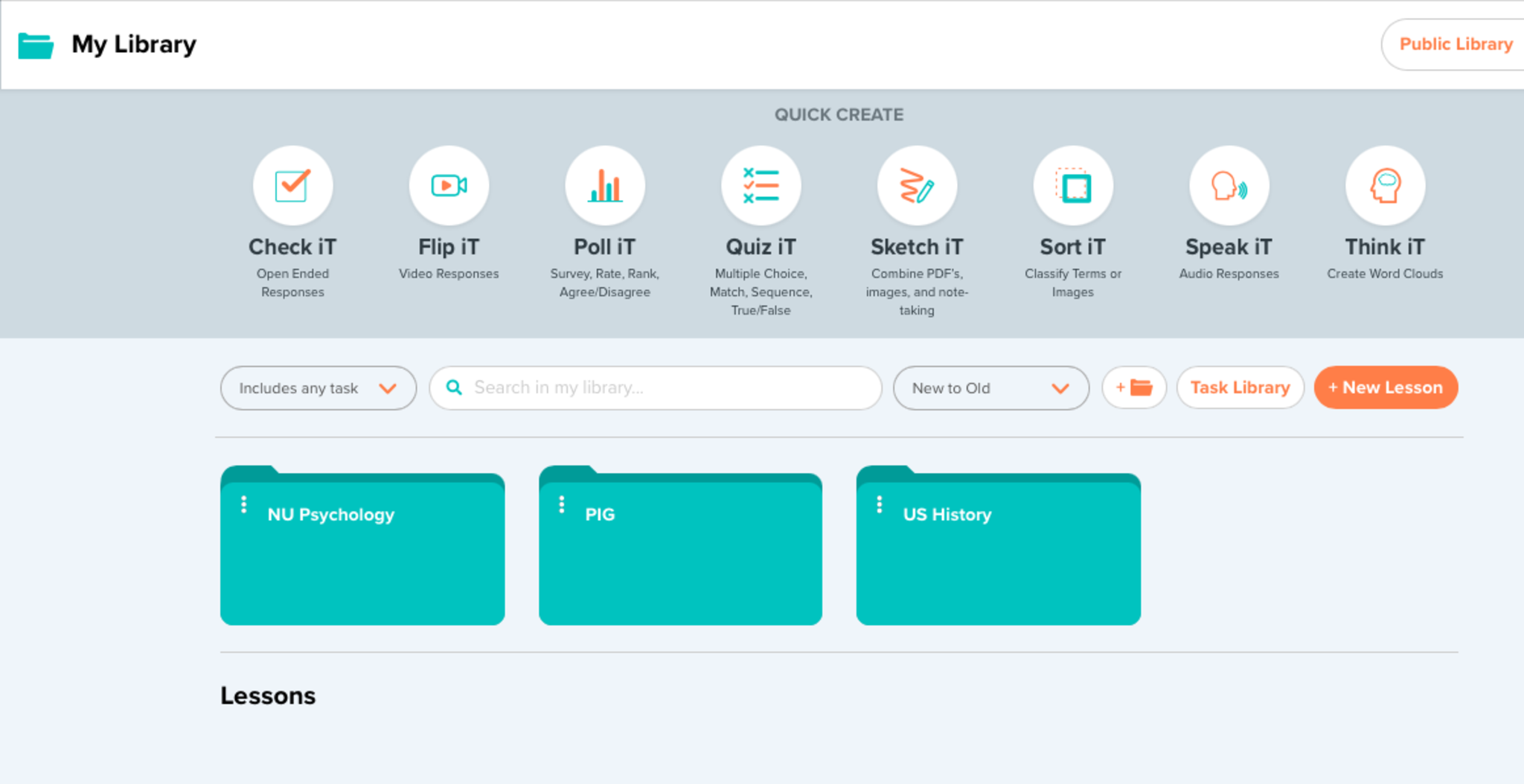Open Think iT word cloud icon
1524x784 pixels.
point(1385,186)
